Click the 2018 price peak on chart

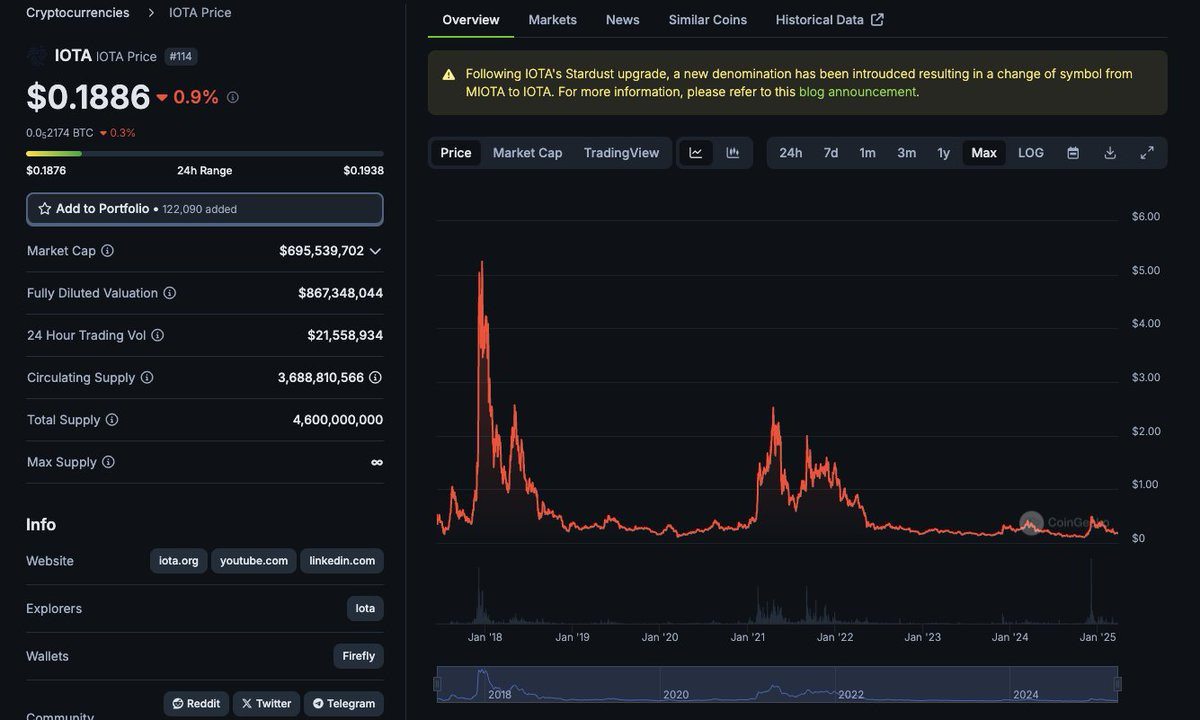482,263
